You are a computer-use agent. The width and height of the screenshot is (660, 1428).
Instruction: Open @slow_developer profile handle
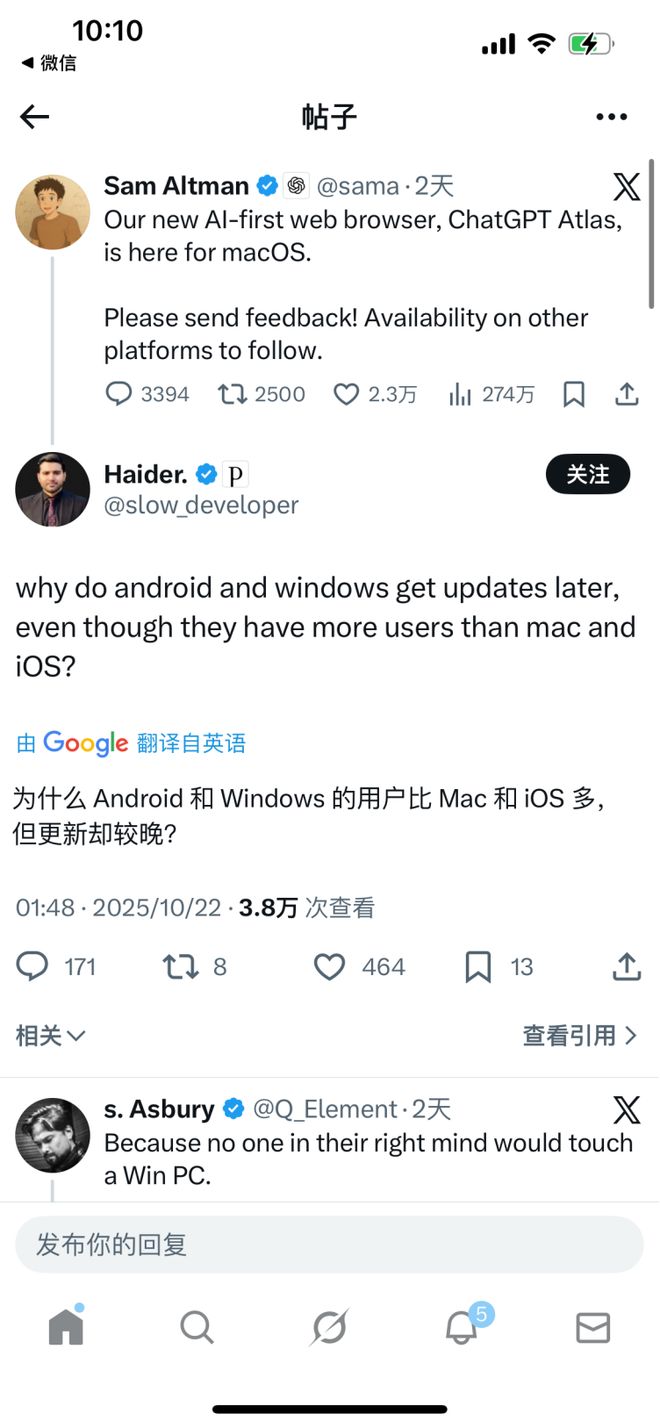201,505
